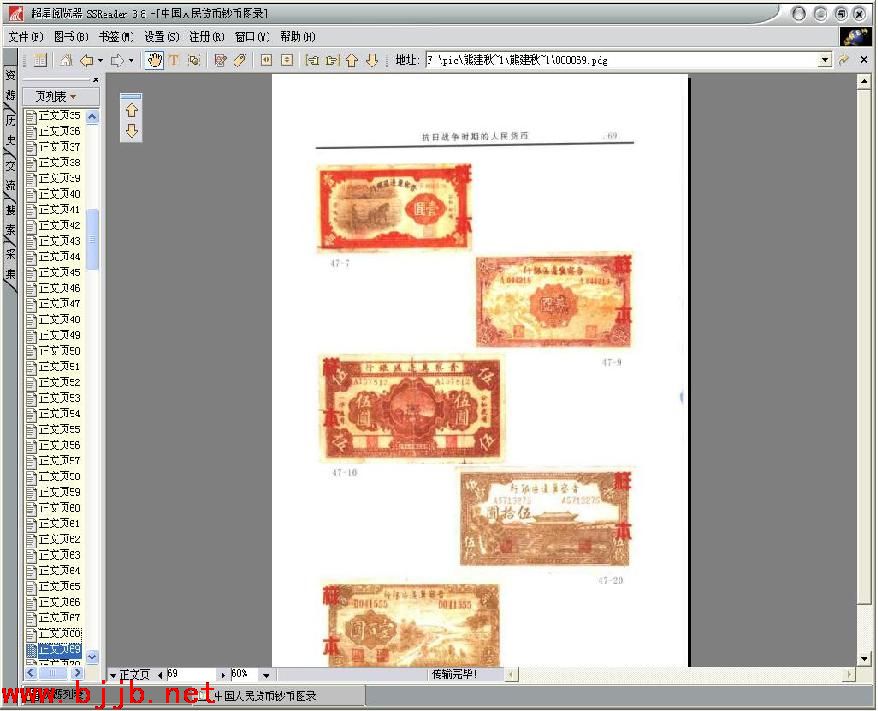Screen dimensions: 878x711
Task: Select the hand pan tool
Action: (x=154, y=60)
